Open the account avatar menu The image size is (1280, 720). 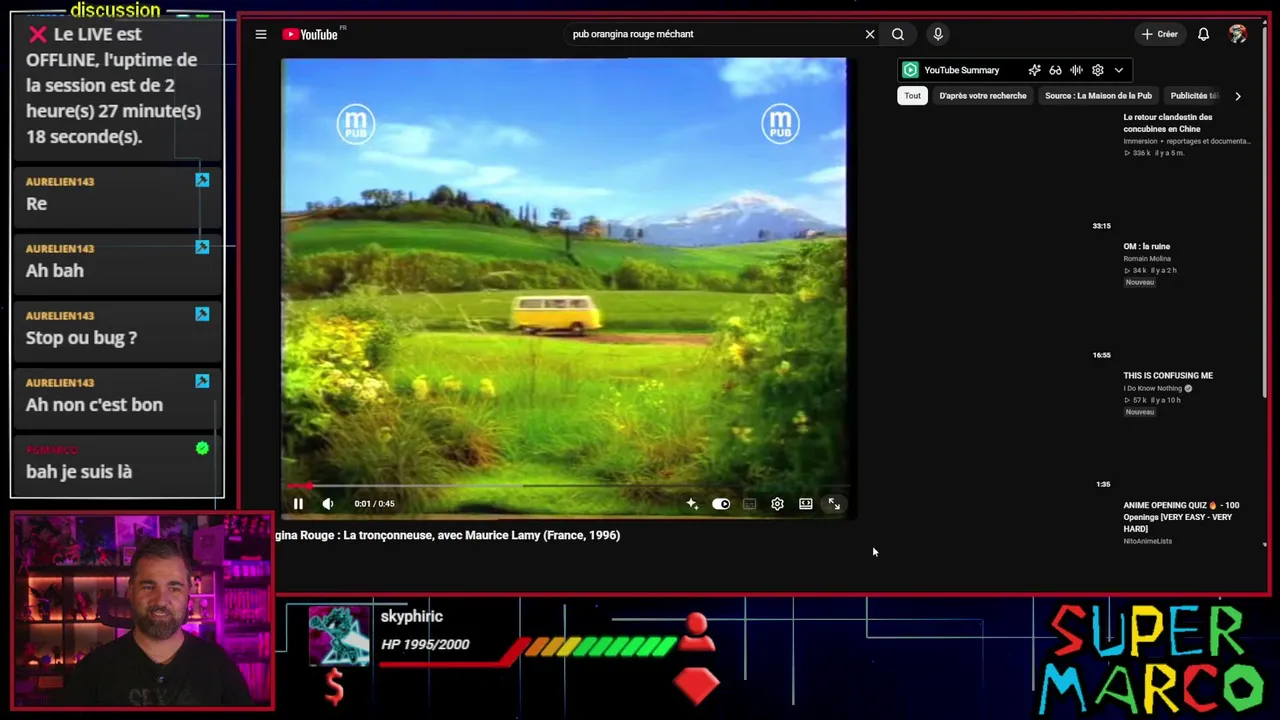1238,34
